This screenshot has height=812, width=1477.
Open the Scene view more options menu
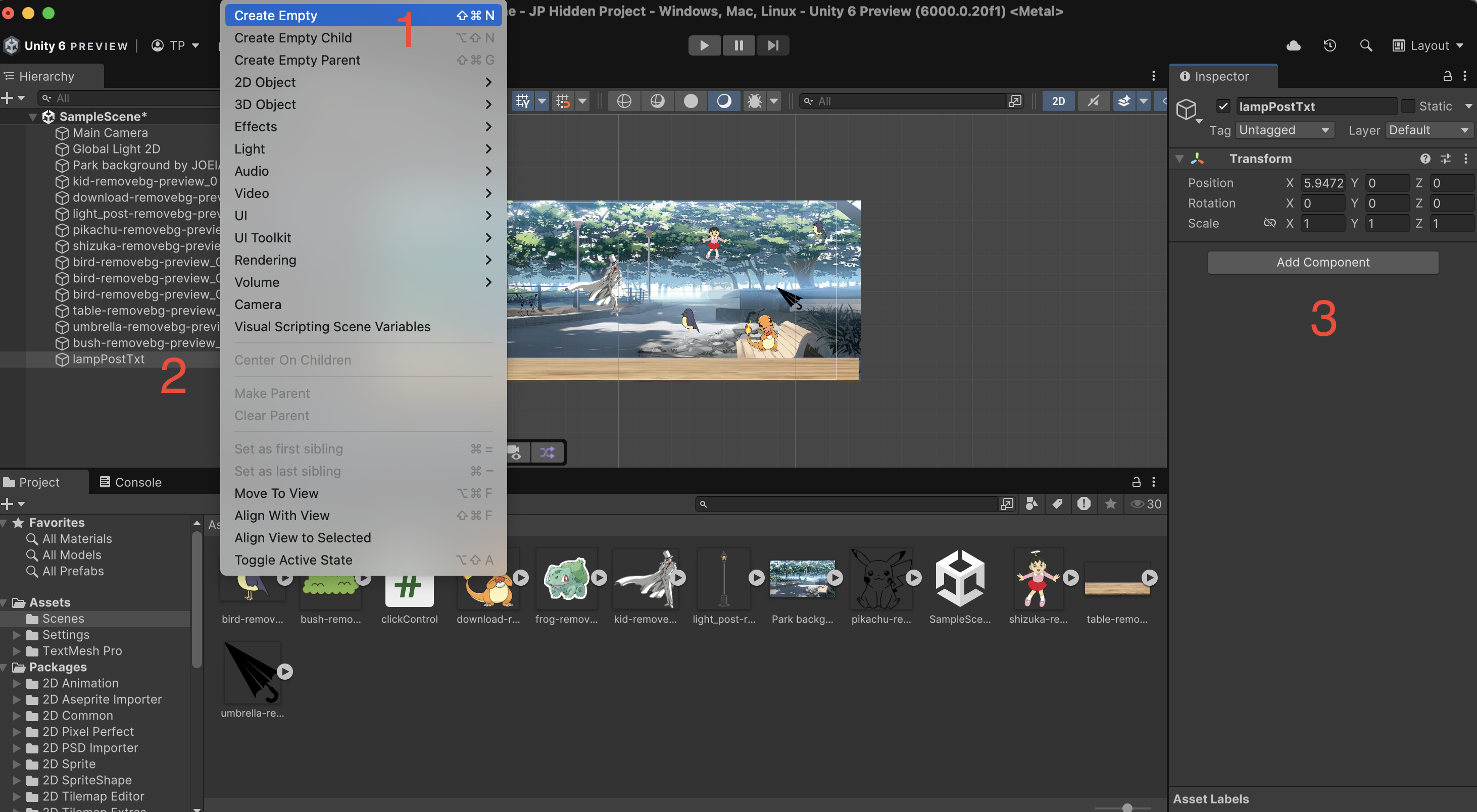[1154, 76]
